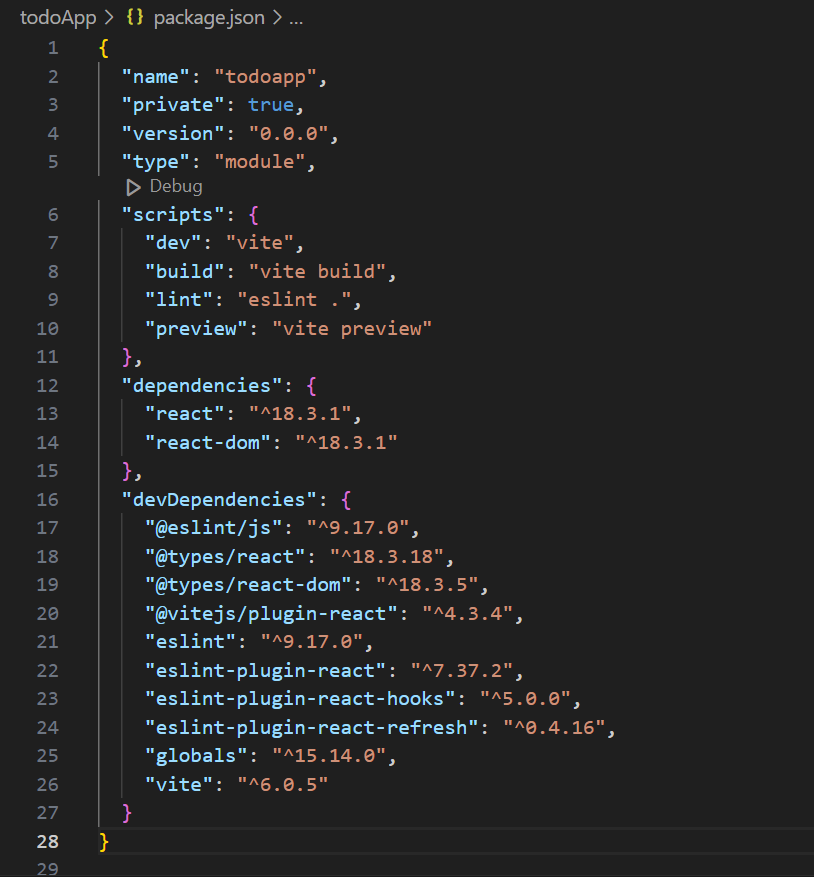Click the Debug play triangle icon
Viewport: 814px width, 877px height.
click(x=133, y=187)
